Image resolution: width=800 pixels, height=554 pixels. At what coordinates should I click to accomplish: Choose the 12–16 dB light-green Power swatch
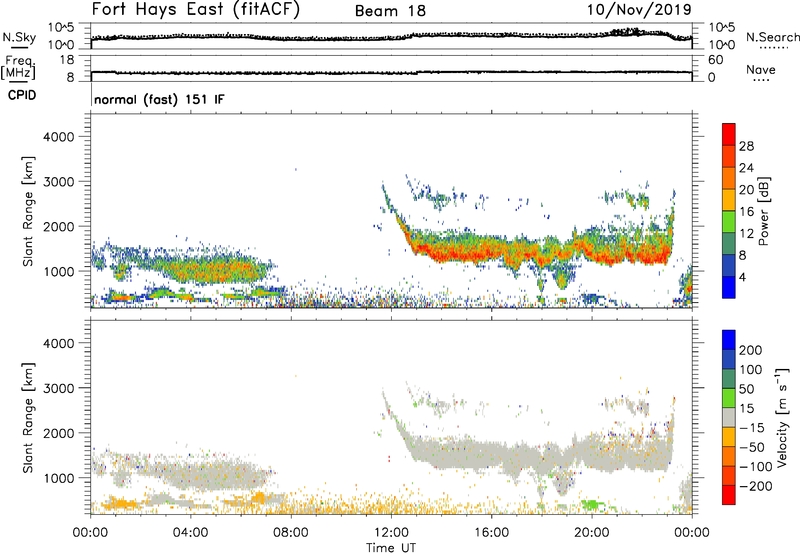[x=729, y=222]
